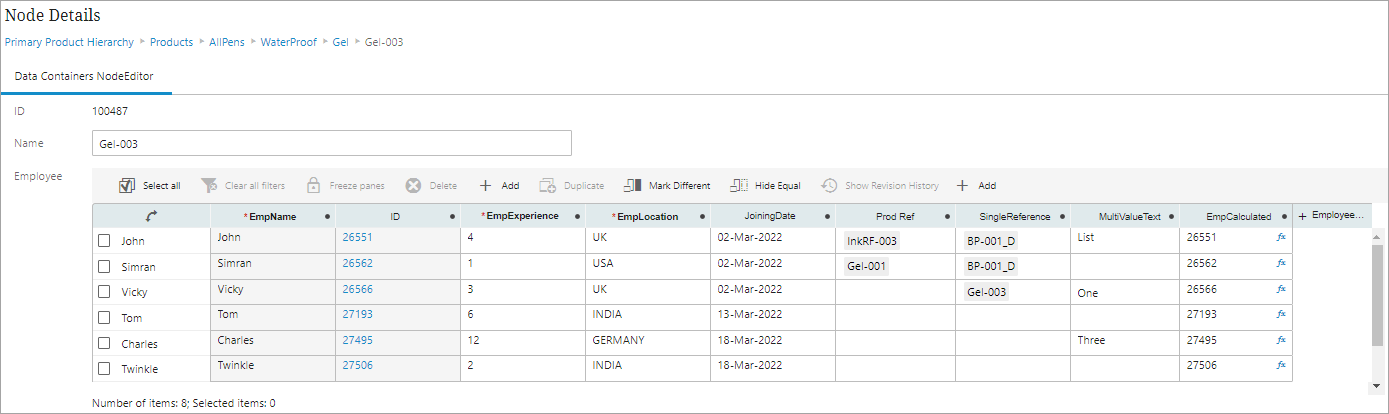Screen dimensions: 1389x414
Task: Open the JoiningDate column header menu dot
Action: tap(827, 216)
